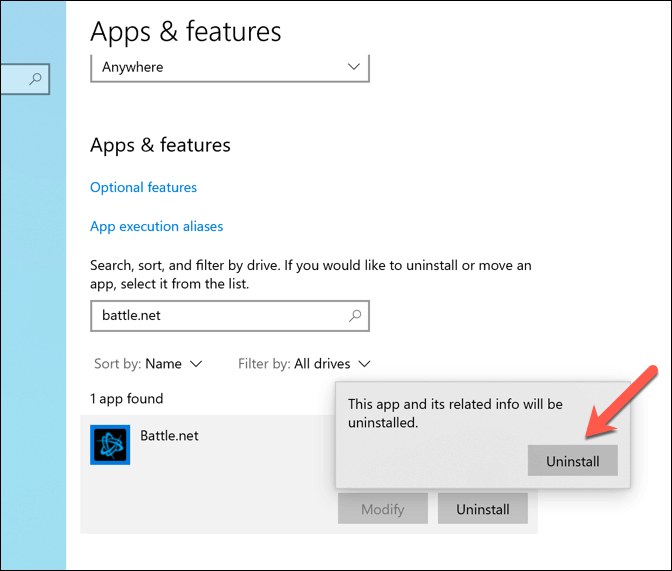
Task: Click the uninstall warning message text
Action: pyautogui.click(x=455, y=414)
